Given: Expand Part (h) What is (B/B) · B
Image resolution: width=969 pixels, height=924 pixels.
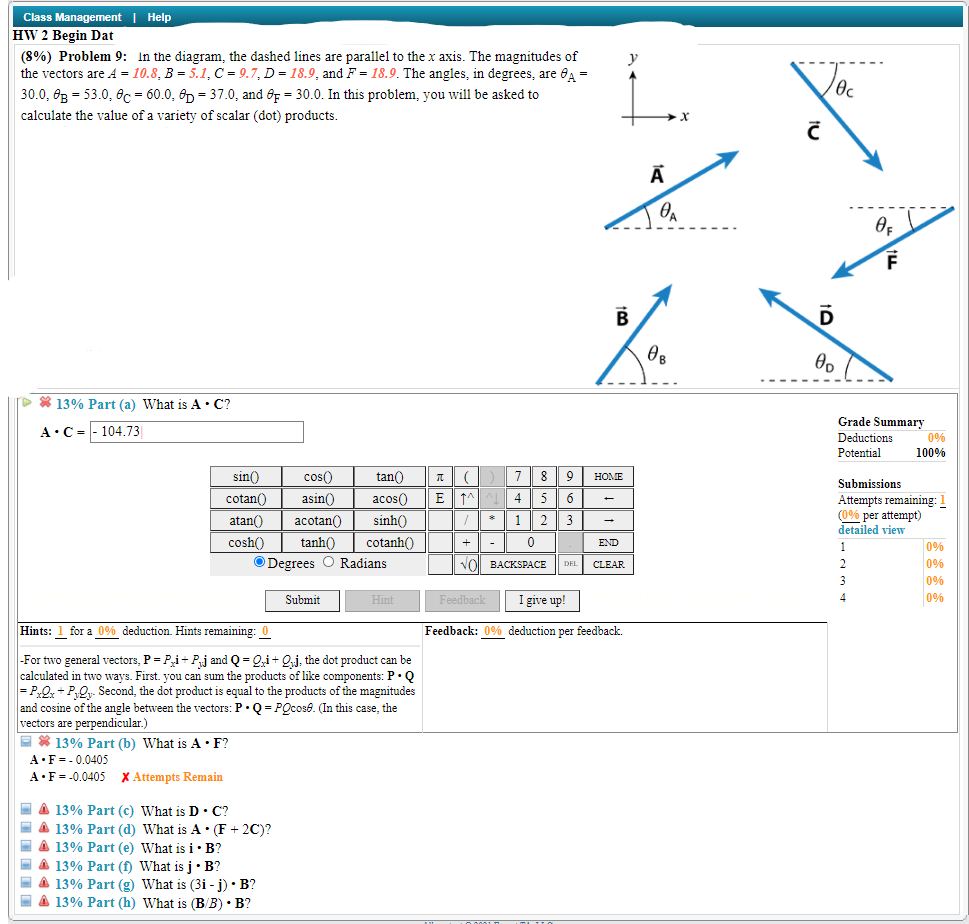Looking at the screenshot, I should 25,902.
